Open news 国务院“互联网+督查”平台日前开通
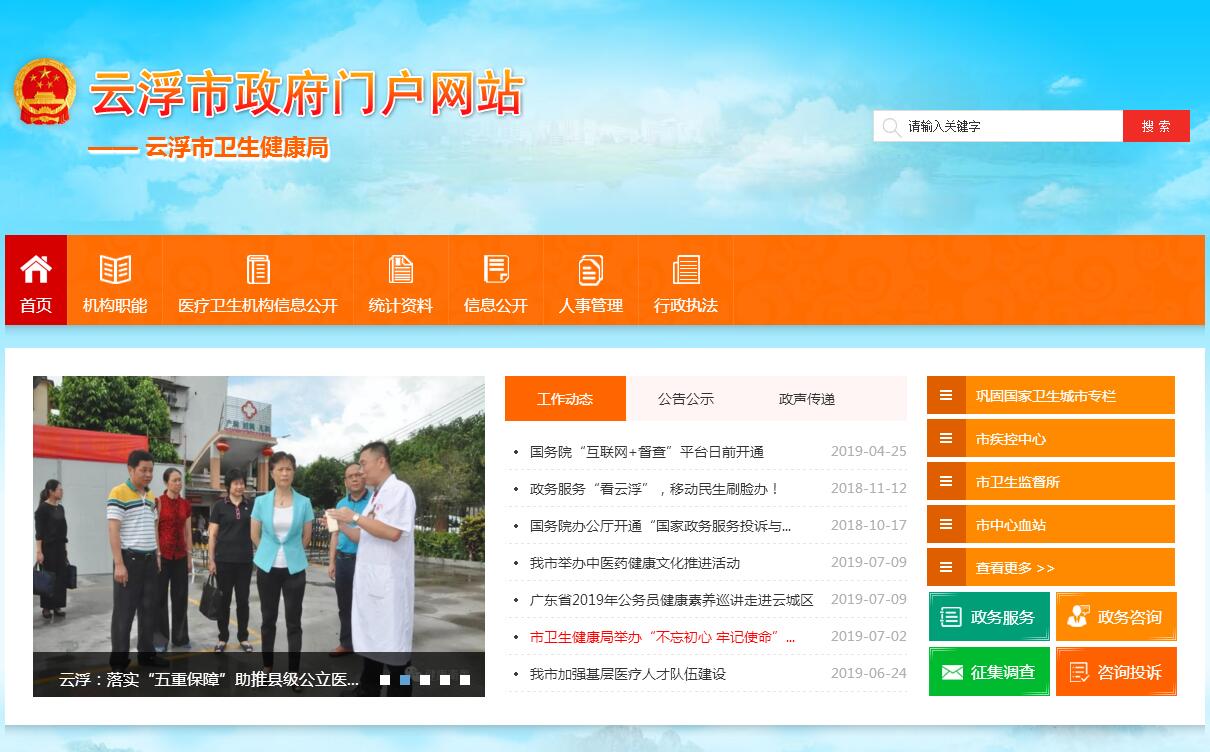Viewport: 1210px width, 752px height. (647, 452)
